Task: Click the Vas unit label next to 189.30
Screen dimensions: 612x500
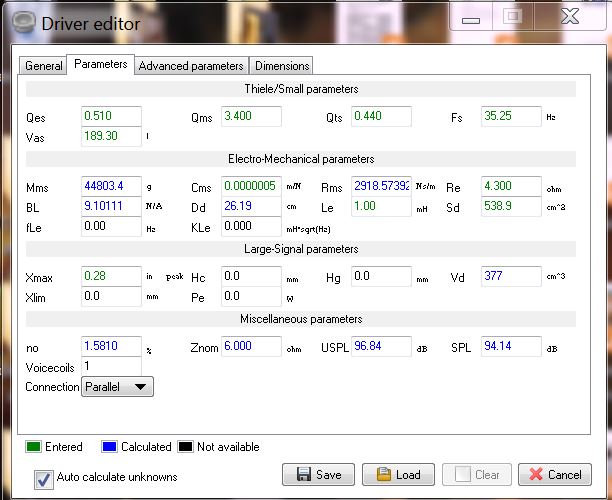Action: tap(148, 136)
